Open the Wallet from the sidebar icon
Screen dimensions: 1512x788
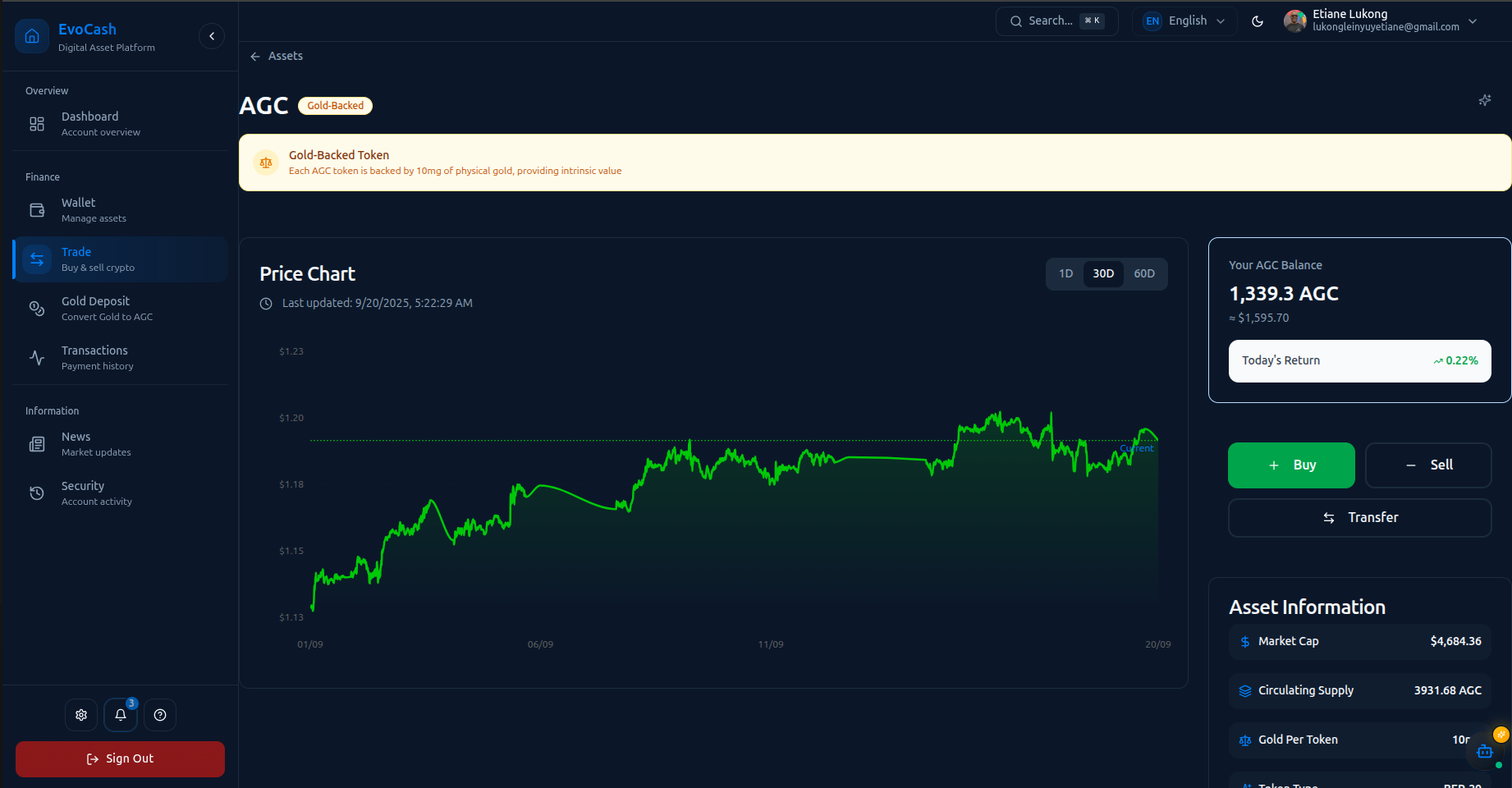[x=36, y=209]
